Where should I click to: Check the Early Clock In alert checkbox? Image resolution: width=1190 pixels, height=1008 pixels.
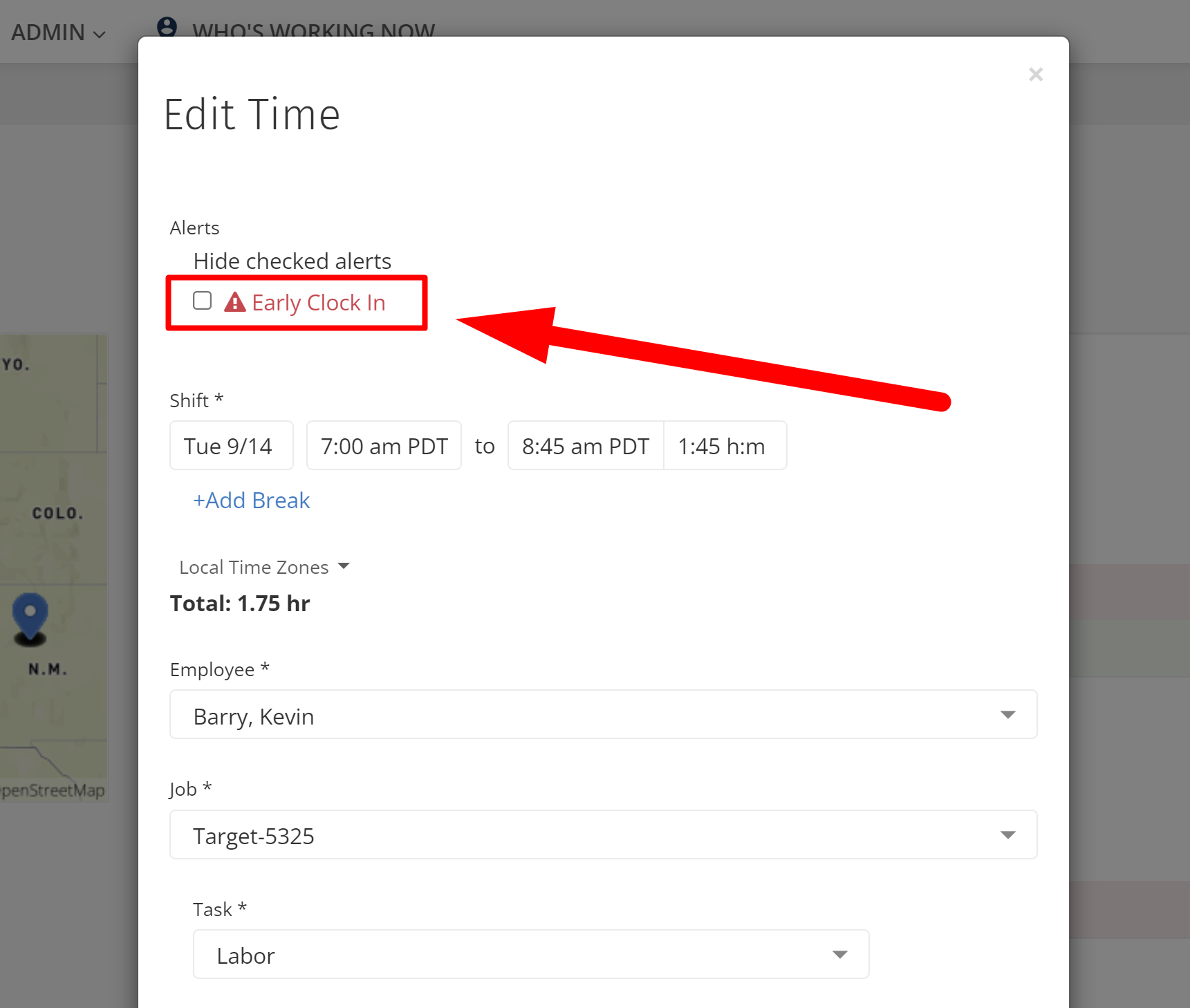click(202, 301)
